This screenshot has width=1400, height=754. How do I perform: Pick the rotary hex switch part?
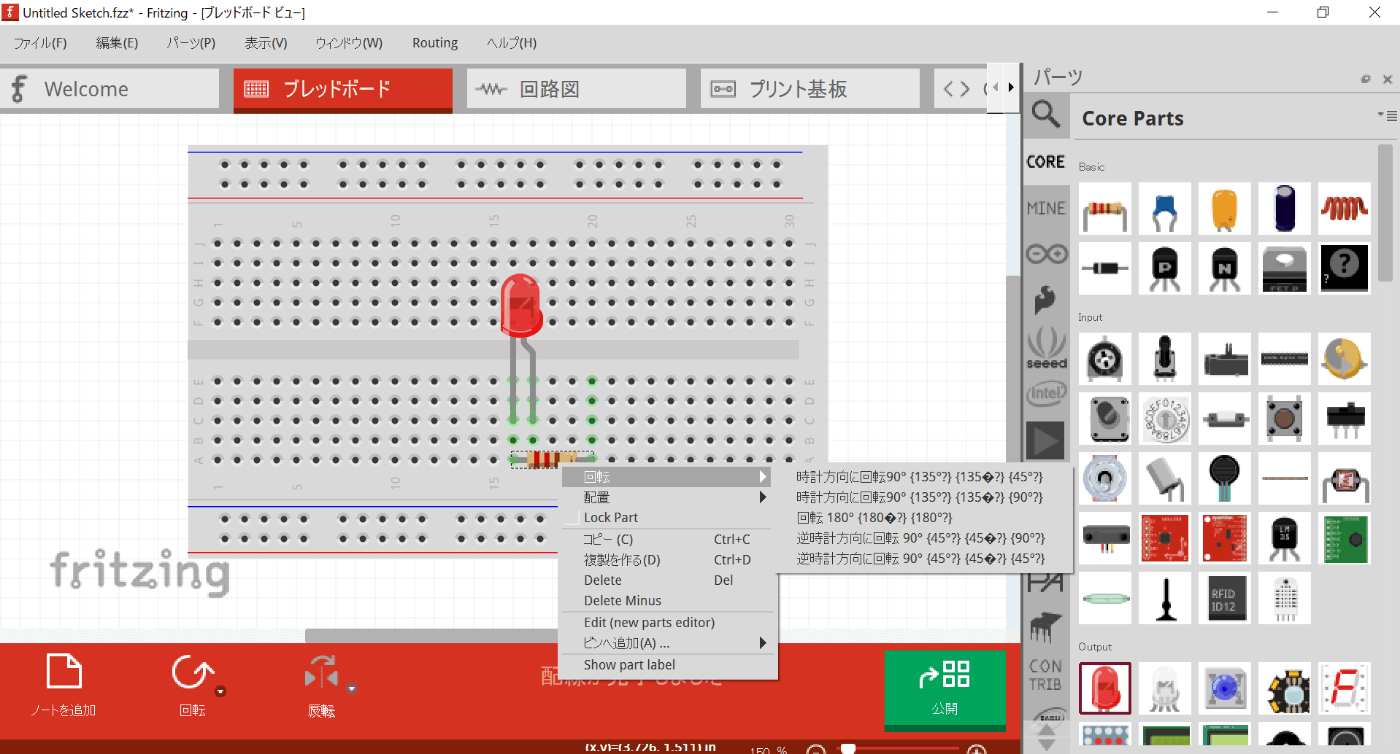pos(1165,418)
